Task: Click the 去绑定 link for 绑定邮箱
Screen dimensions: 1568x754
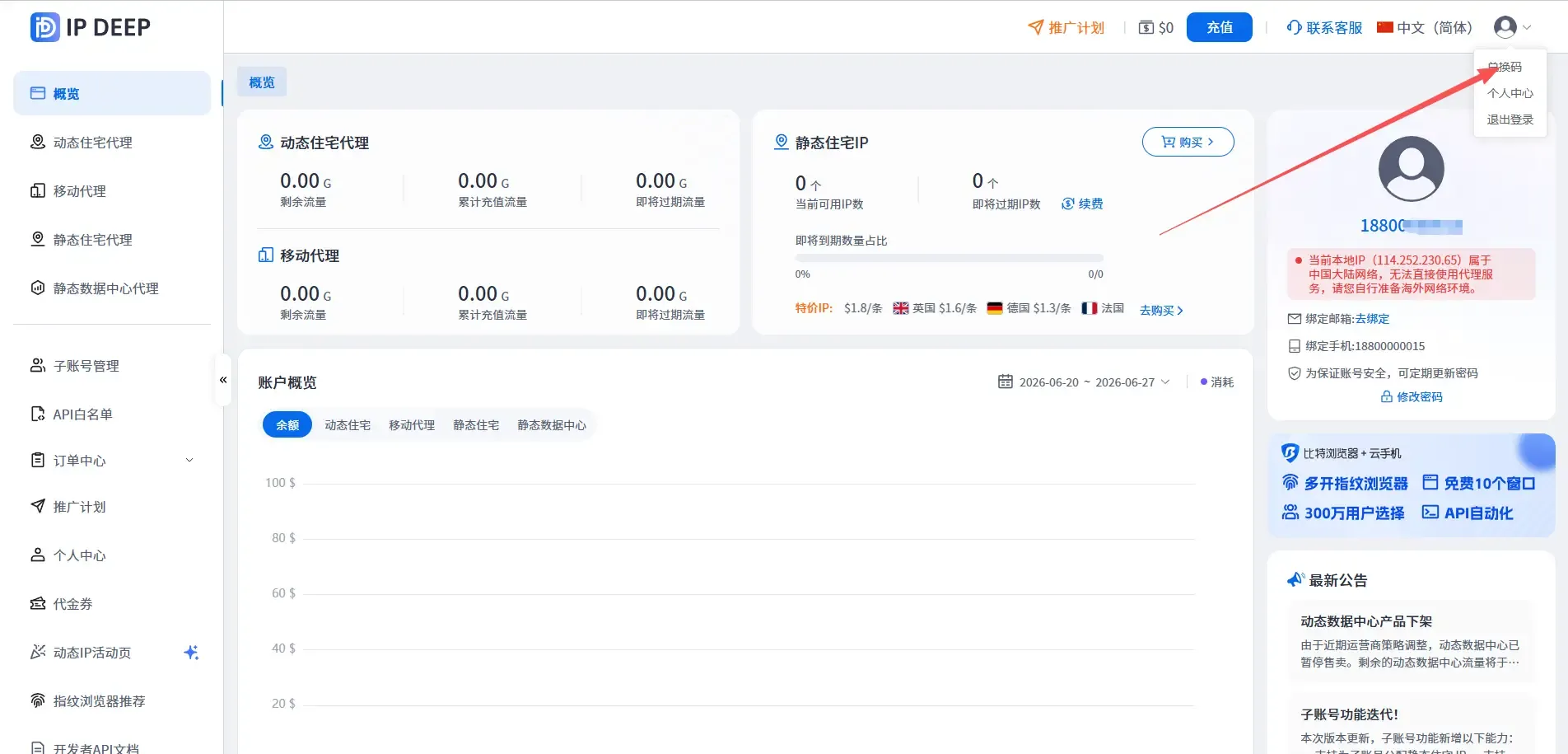Action: [1372, 319]
